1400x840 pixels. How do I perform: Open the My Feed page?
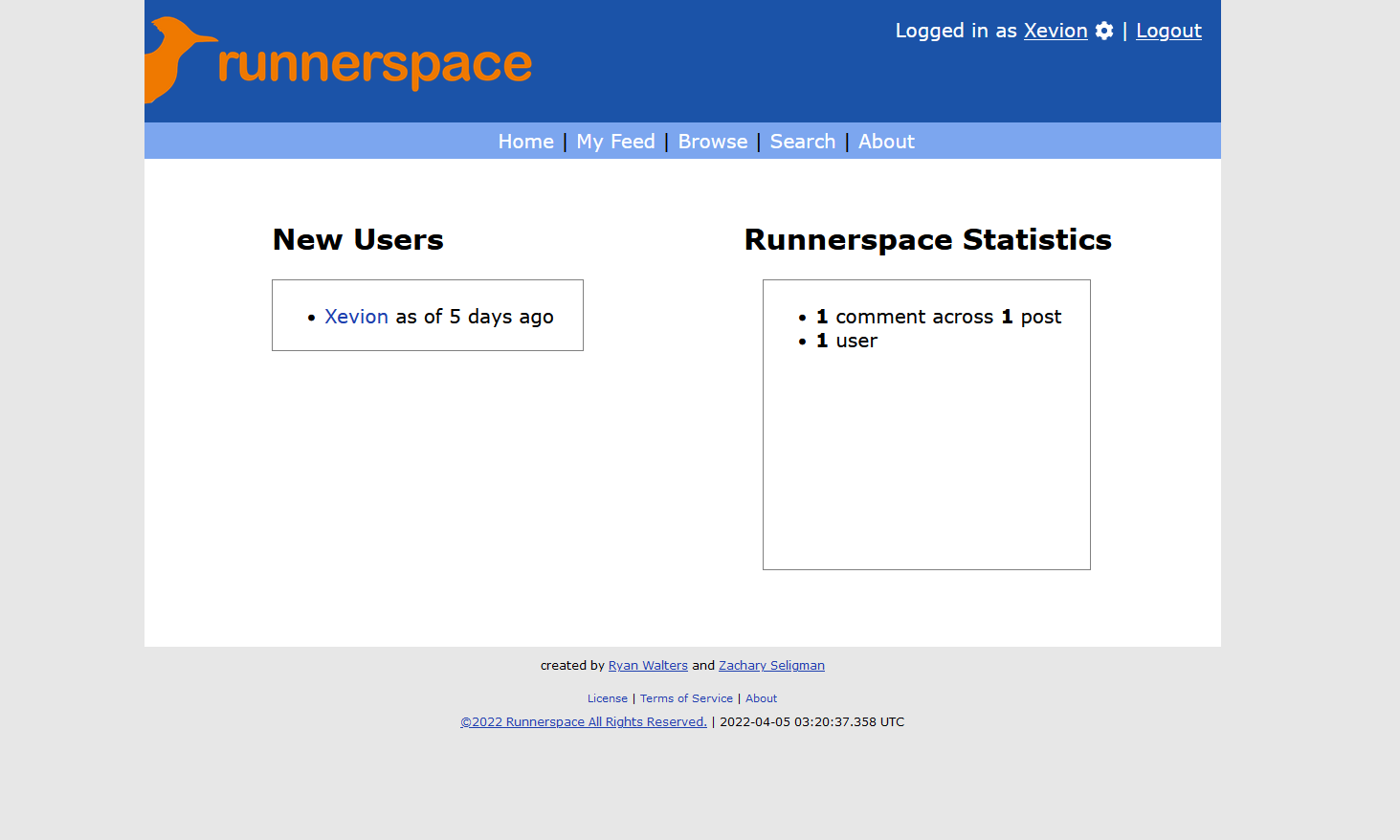coord(615,141)
